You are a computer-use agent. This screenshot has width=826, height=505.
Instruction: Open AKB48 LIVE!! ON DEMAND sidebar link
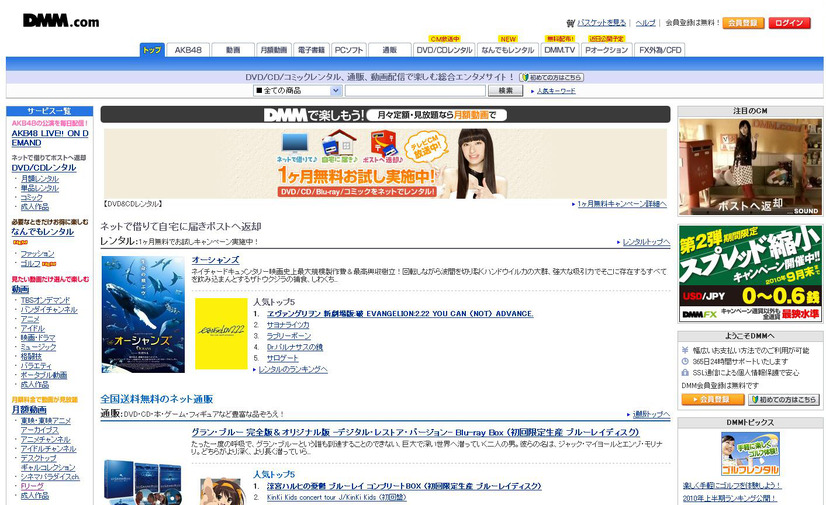(50, 138)
